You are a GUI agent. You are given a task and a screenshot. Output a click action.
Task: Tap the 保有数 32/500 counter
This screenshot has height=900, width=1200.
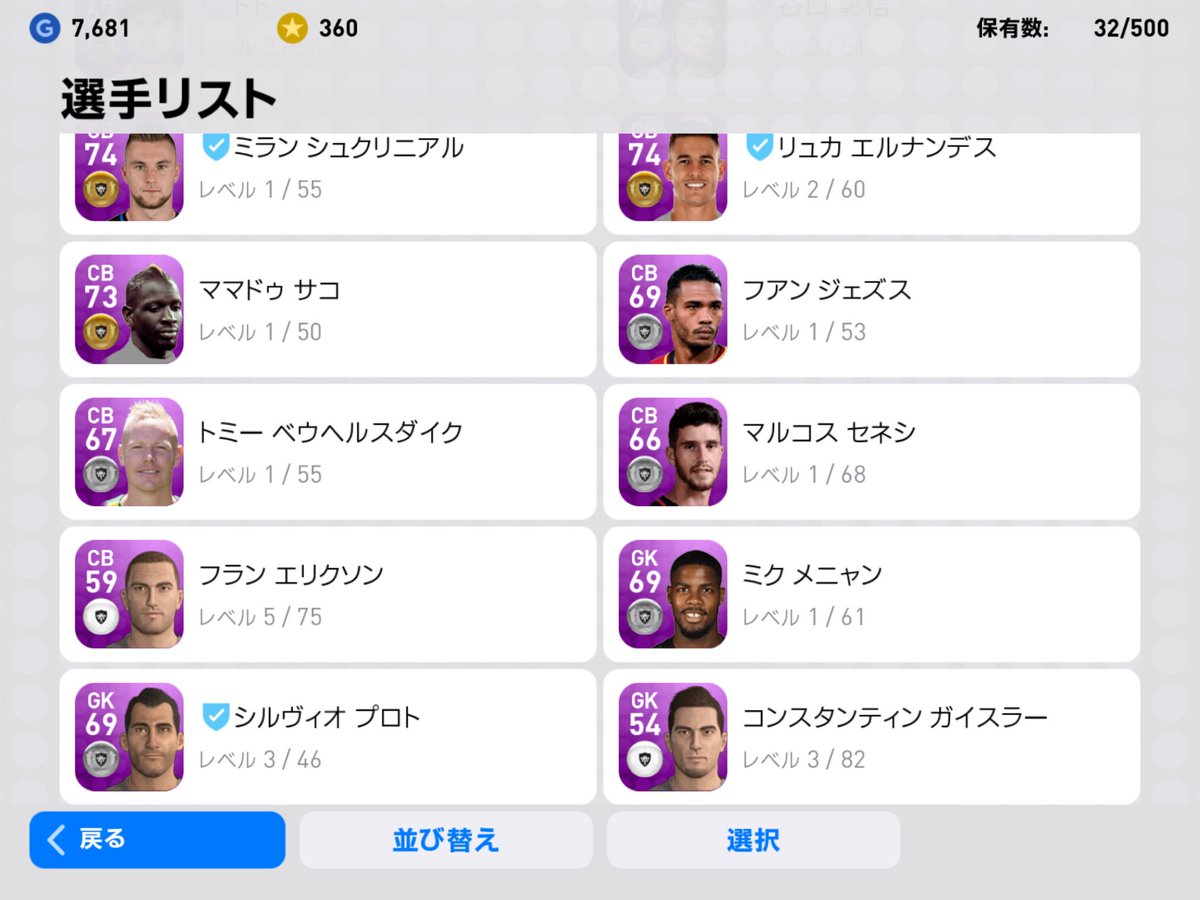[1072, 28]
